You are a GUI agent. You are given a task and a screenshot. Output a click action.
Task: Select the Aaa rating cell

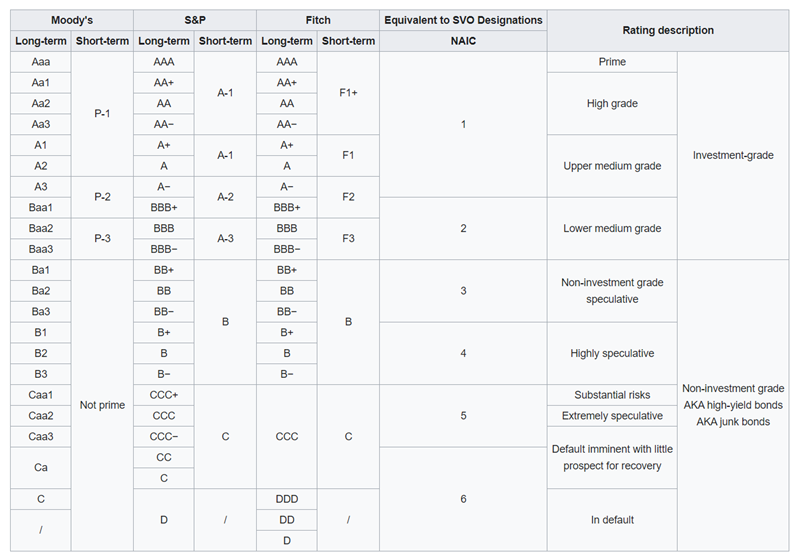tap(41, 62)
